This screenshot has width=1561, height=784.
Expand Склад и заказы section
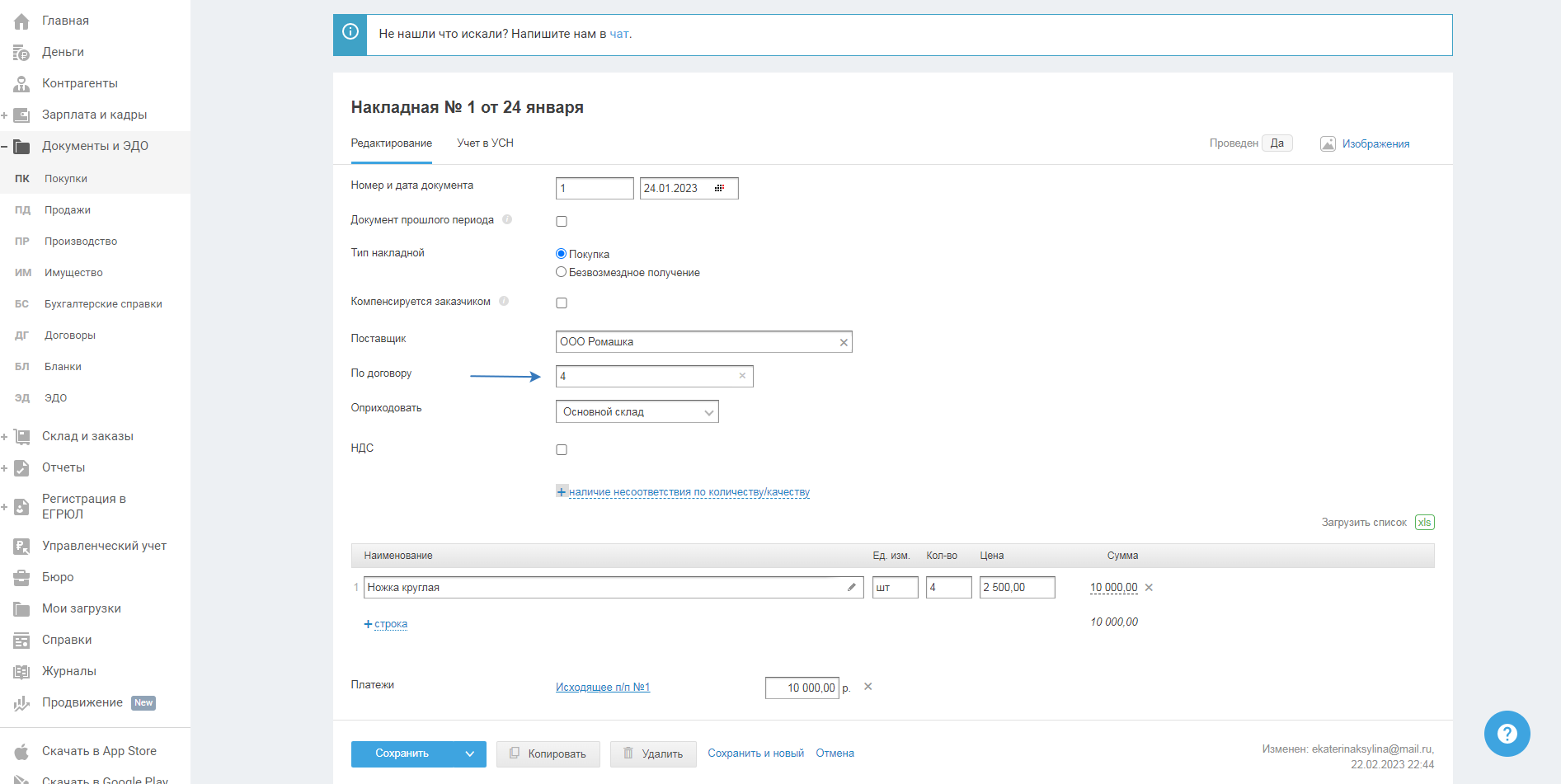click(x=5, y=437)
